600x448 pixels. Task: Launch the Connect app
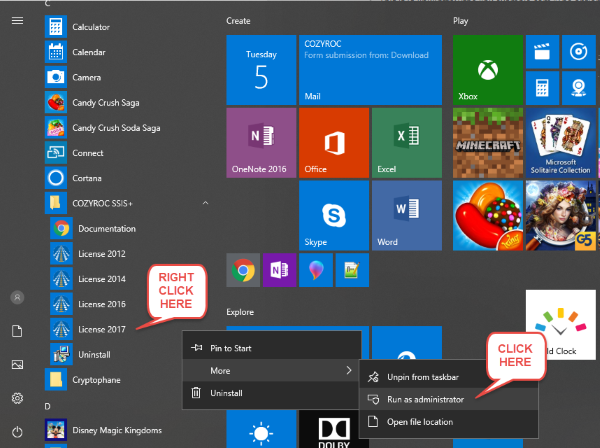click(x=126, y=153)
